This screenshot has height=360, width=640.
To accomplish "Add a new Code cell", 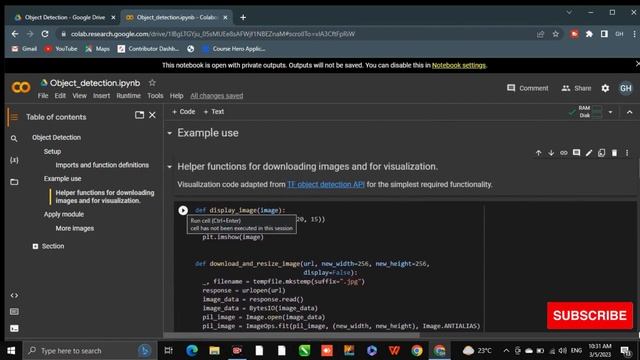I will click(183, 112).
